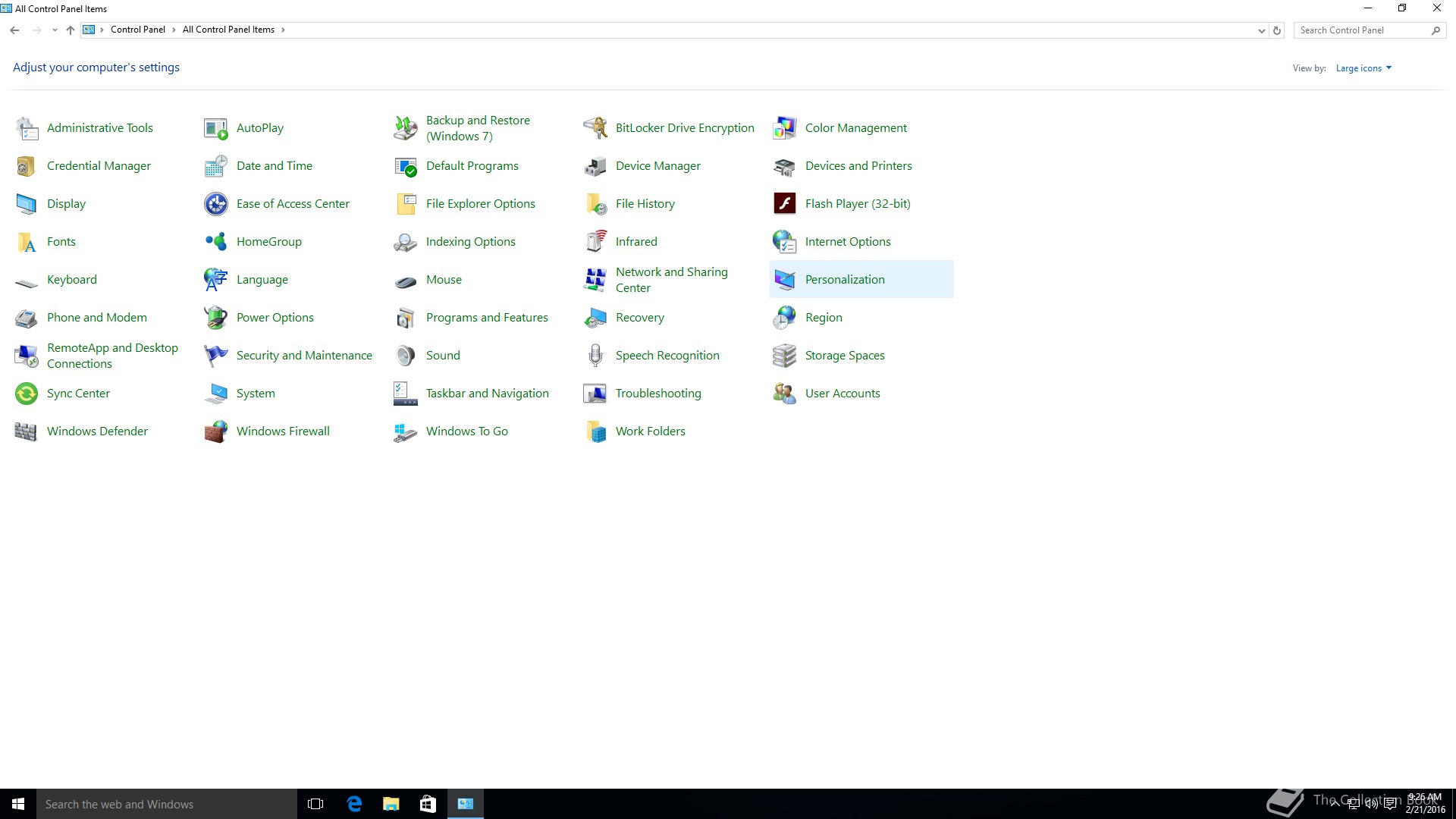Open the File Explorer Options icon
The image size is (1456, 819).
tap(406, 204)
